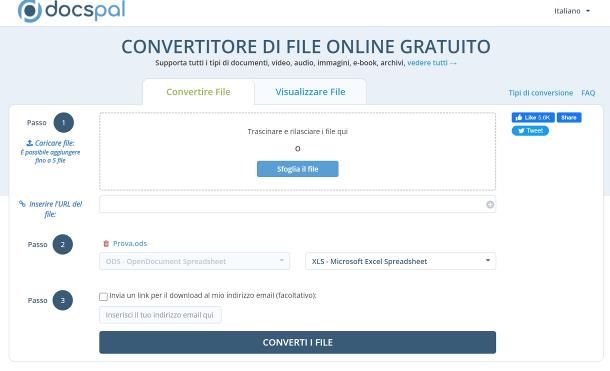Click the CONVERTI I FILE button
Viewport: 610px width, 371px height.
pos(298,342)
